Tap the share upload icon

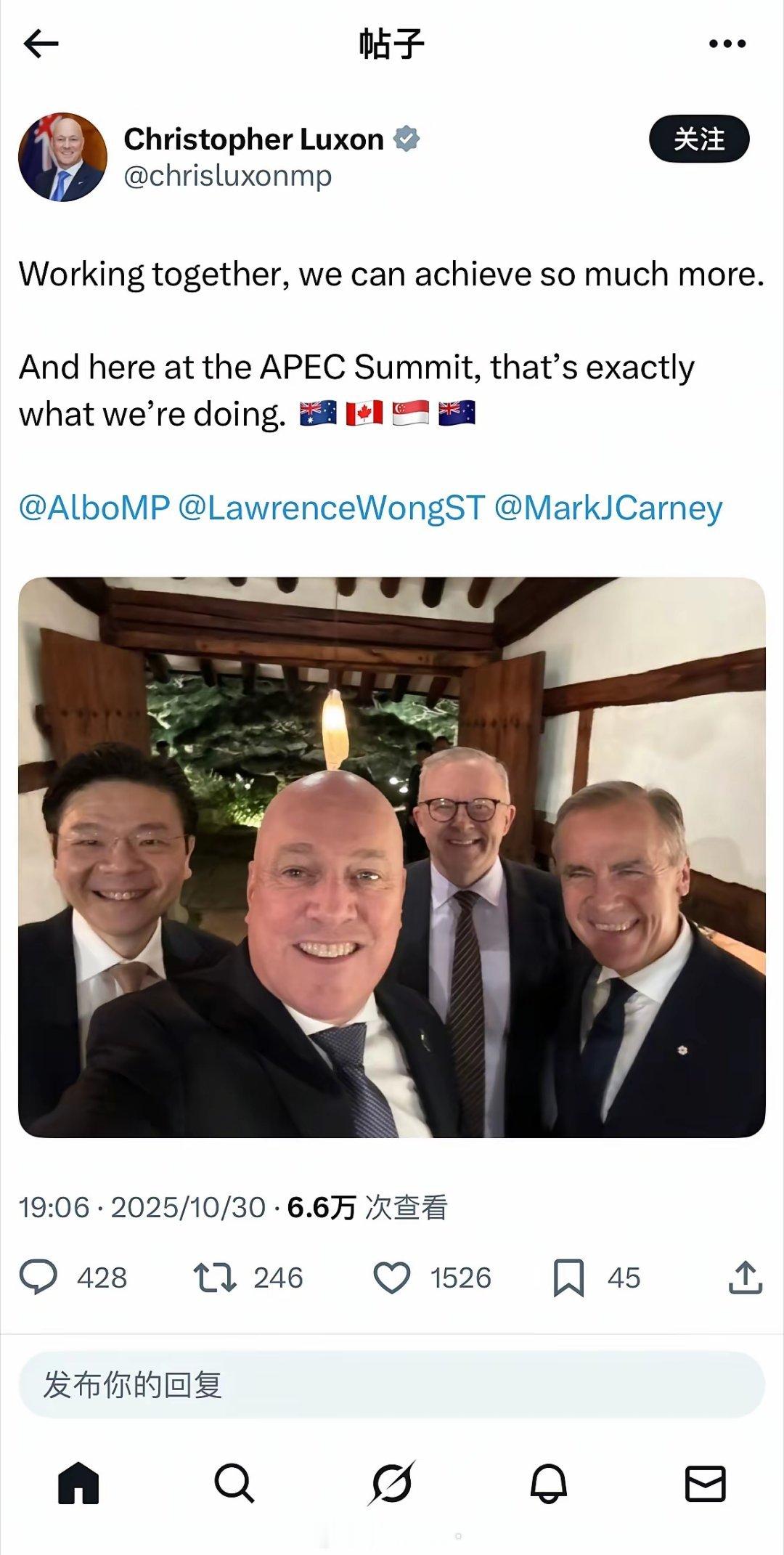(746, 1278)
